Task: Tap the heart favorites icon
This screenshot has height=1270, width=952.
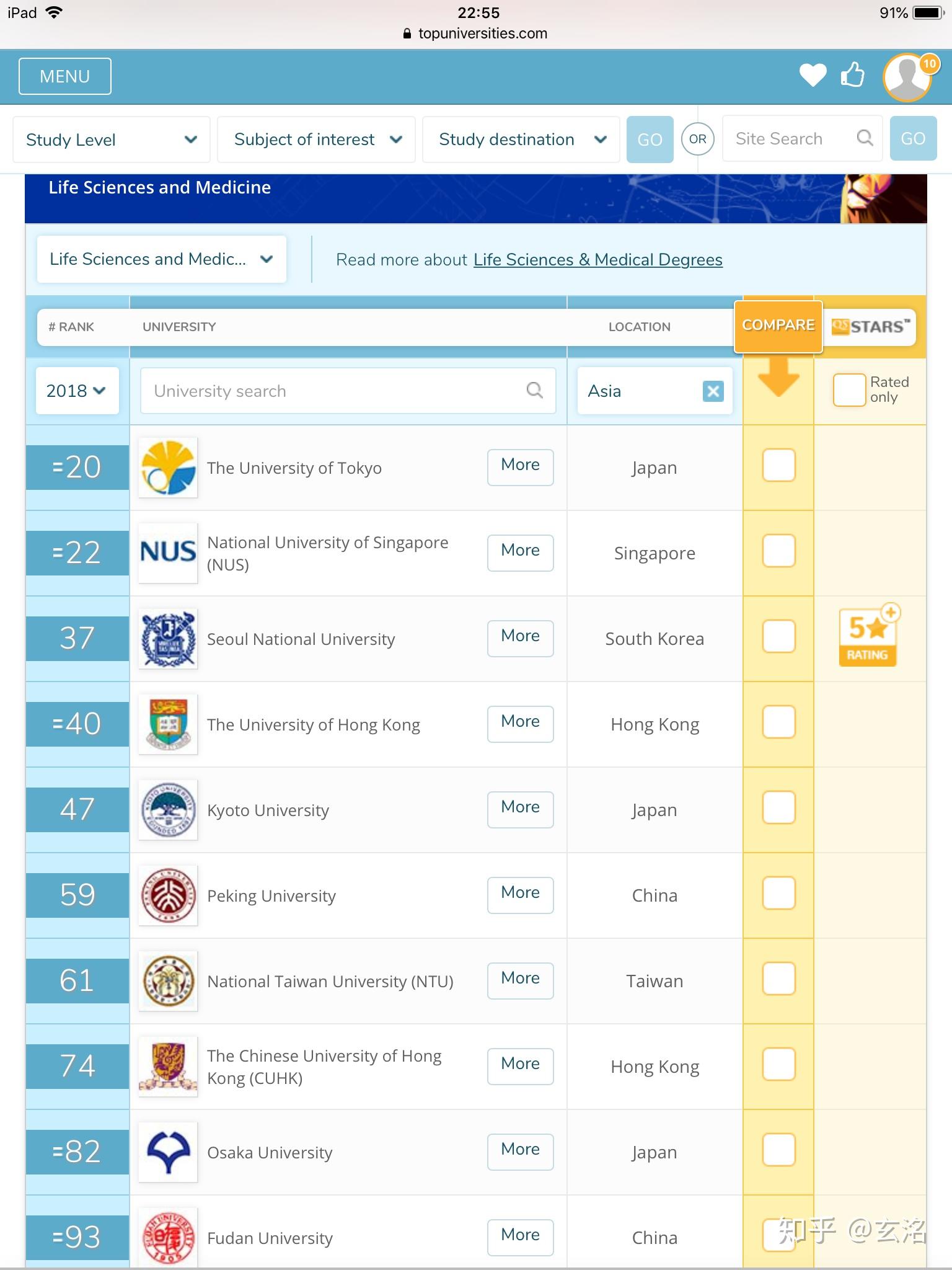Action: tap(813, 76)
